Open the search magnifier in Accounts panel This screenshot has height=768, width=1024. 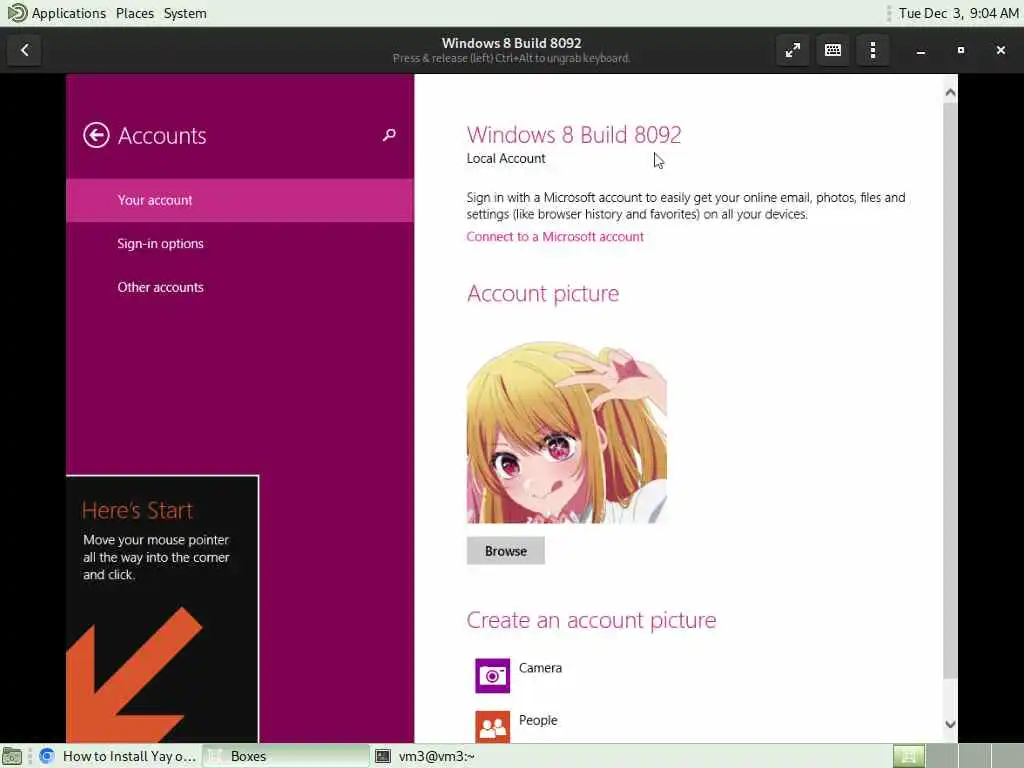coord(389,135)
